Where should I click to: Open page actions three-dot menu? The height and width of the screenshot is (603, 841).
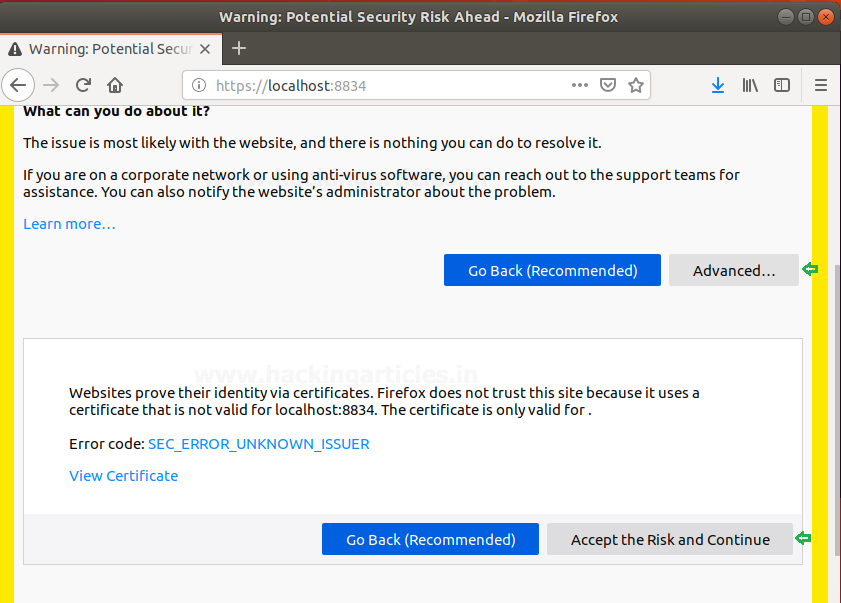(x=580, y=86)
